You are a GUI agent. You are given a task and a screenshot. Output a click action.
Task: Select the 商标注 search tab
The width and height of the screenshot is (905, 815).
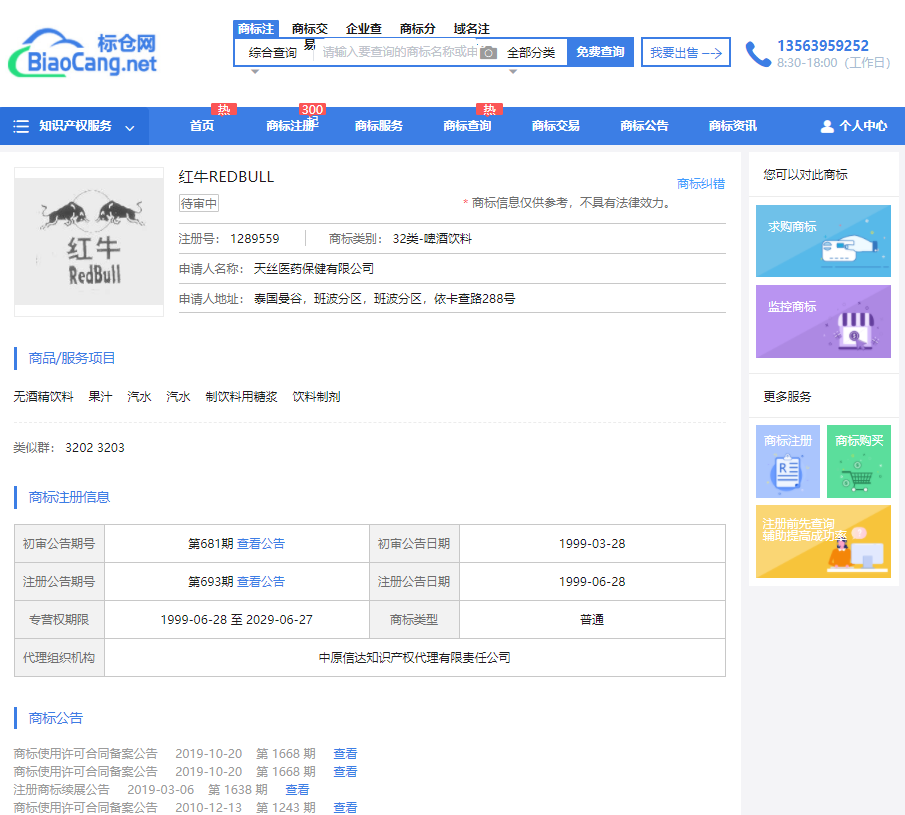click(x=256, y=29)
